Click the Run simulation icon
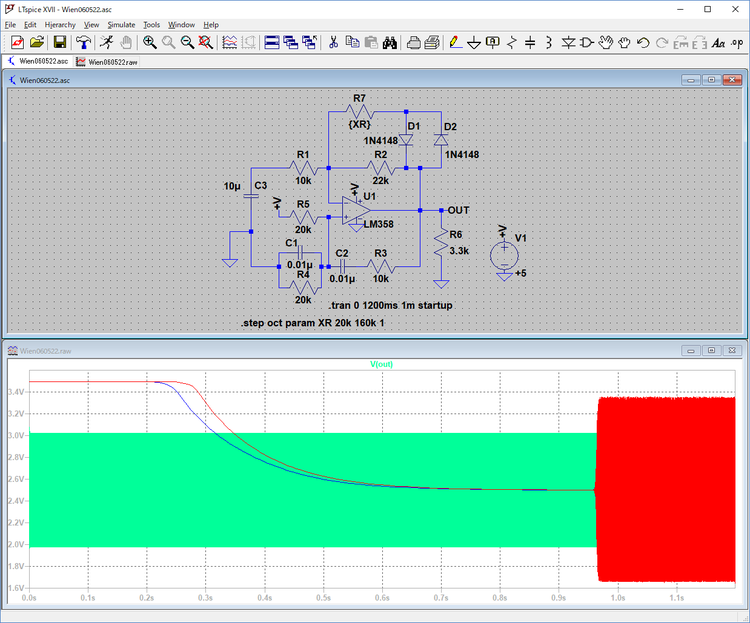 click(106, 42)
